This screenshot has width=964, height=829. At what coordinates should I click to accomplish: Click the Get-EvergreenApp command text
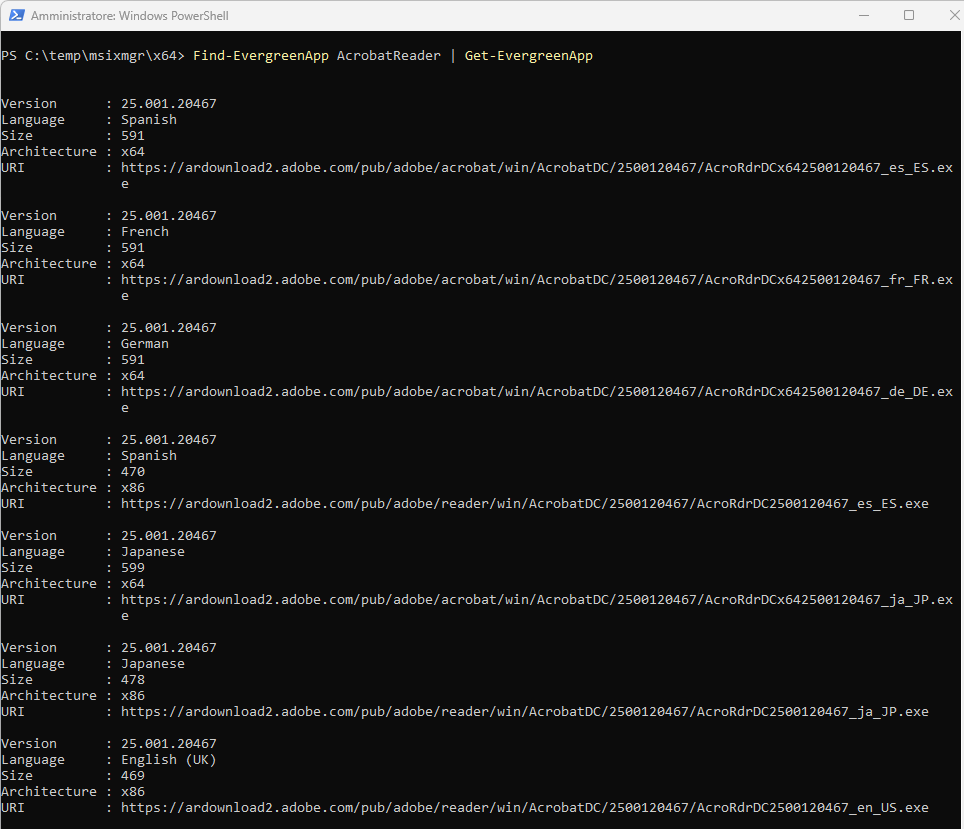(x=529, y=55)
